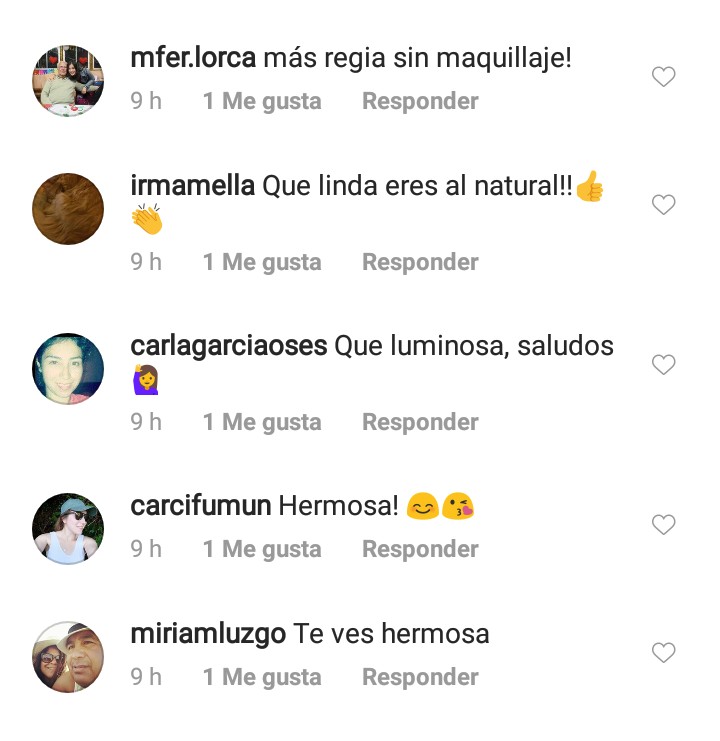View carlagarciaoses' profile photo

pos(68,369)
